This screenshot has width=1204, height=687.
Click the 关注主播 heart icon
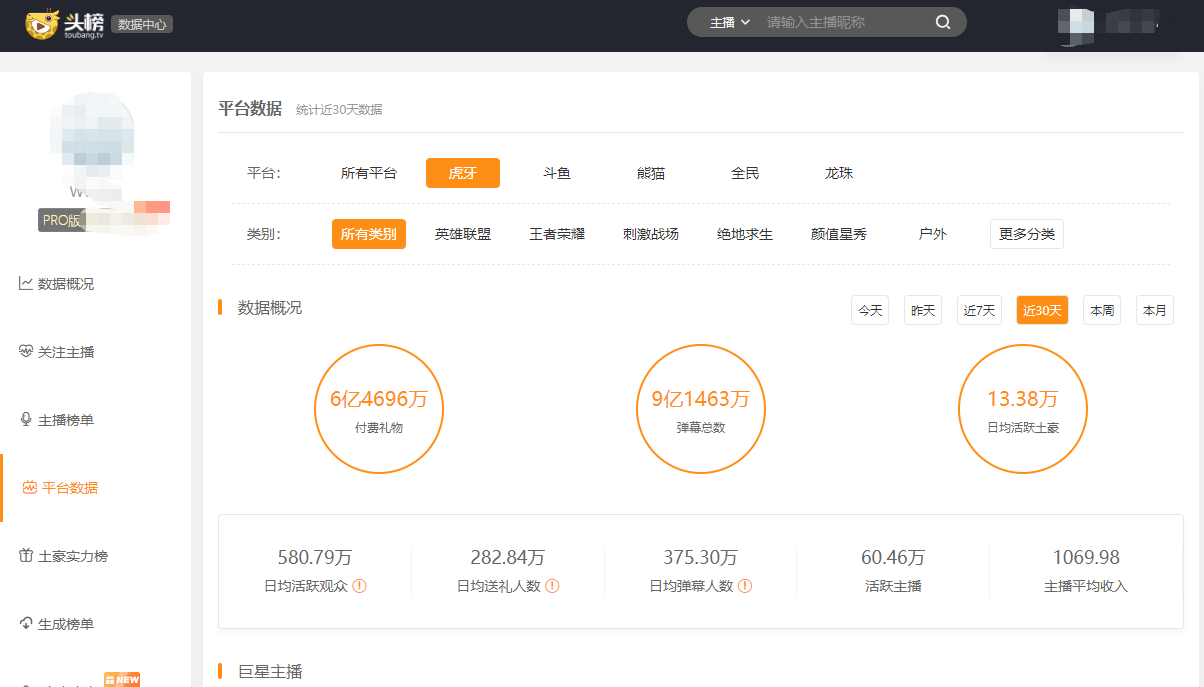(x=26, y=351)
